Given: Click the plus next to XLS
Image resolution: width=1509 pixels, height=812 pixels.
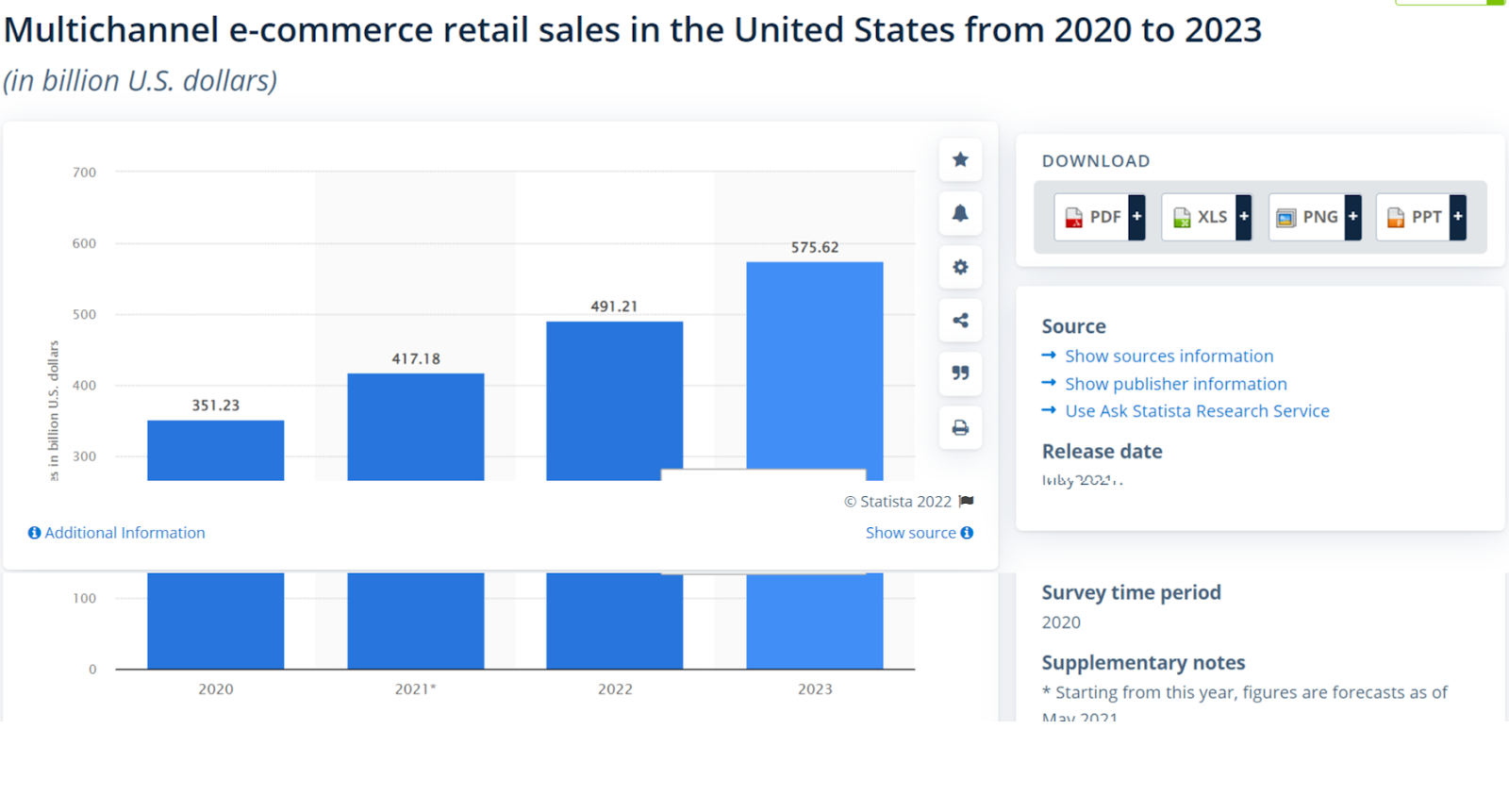Looking at the screenshot, I should (1244, 217).
